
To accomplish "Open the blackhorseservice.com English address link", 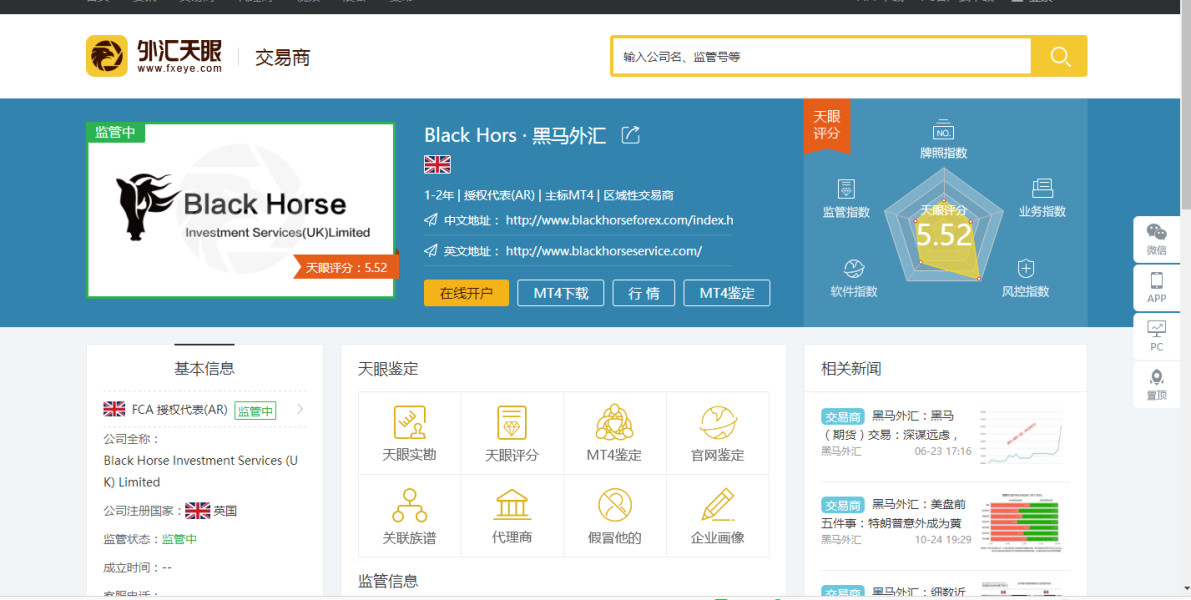I will [x=603, y=251].
